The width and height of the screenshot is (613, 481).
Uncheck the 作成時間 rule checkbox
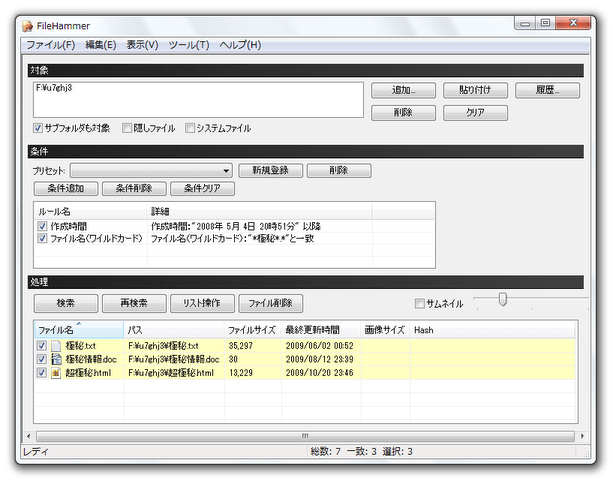42,226
